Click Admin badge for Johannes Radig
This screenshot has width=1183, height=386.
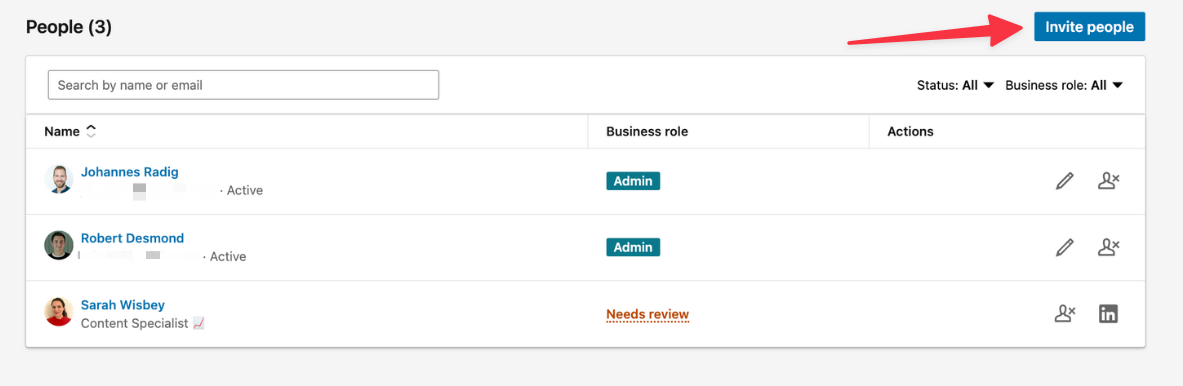[633, 181]
